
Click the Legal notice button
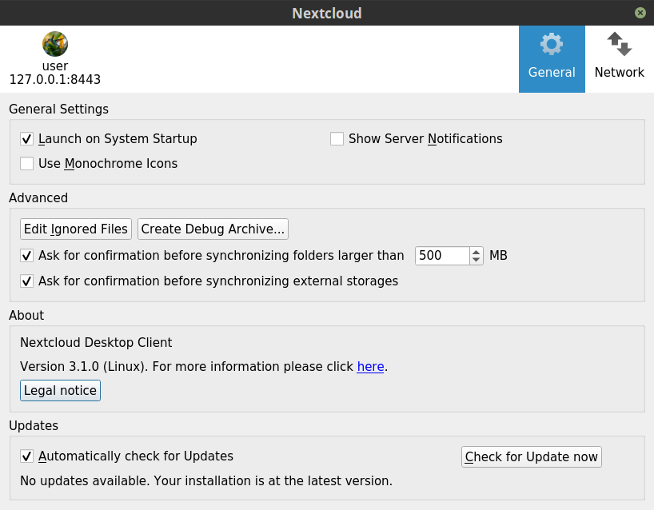click(x=60, y=390)
